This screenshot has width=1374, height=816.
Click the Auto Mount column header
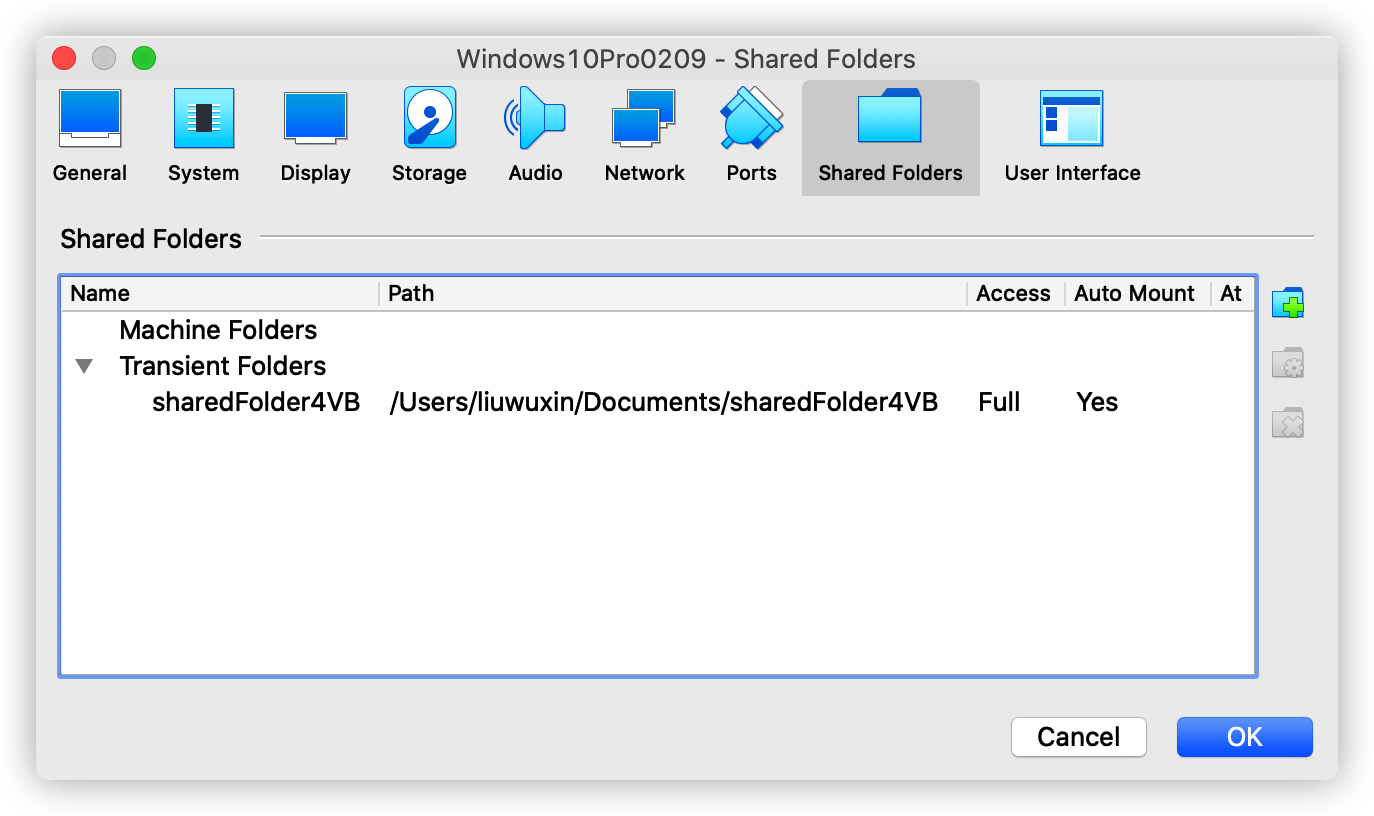coord(1134,294)
